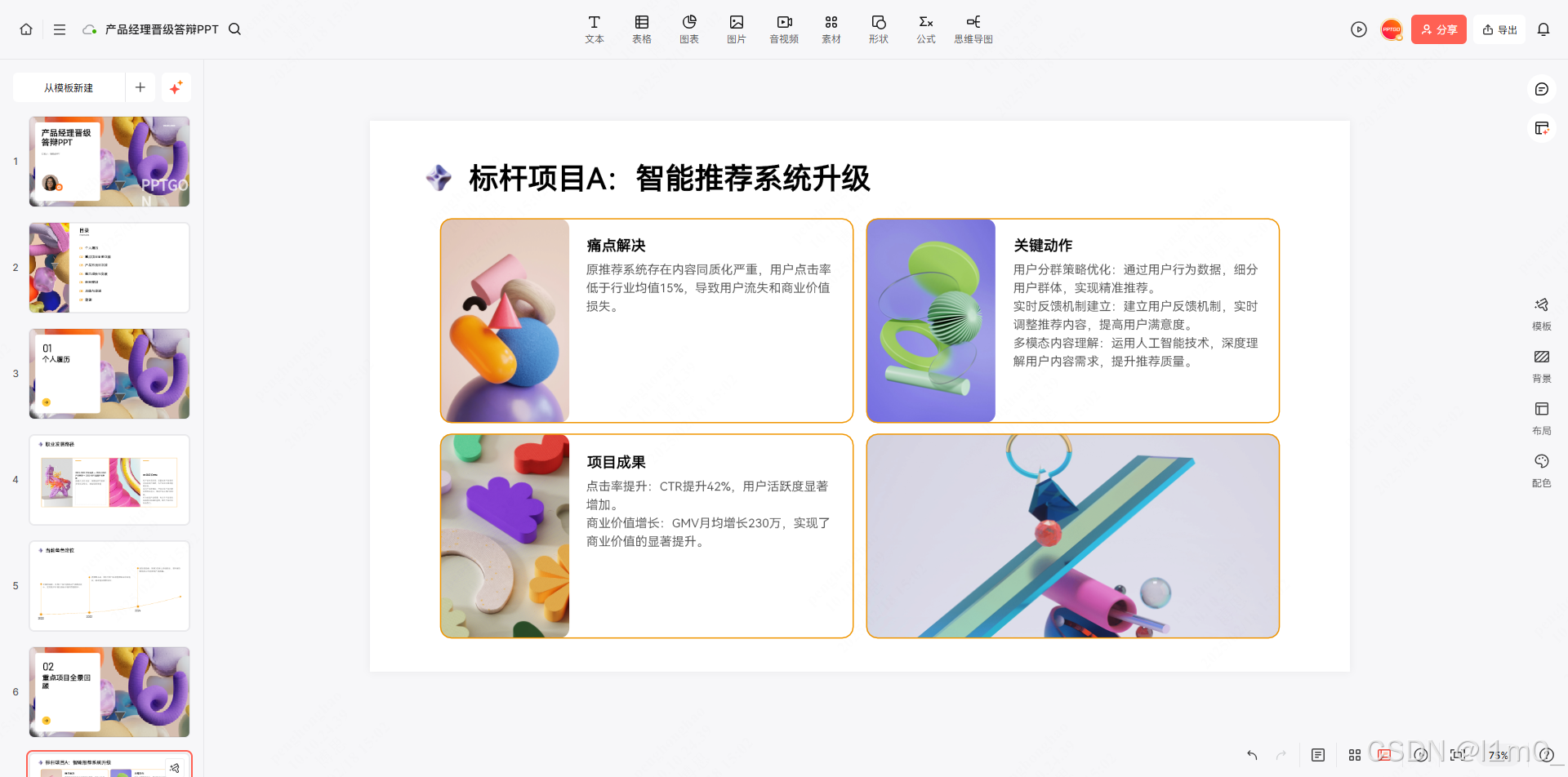The image size is (1568, 777).
Task: Click the 导出 export button
Action: click(x=1500, y=29)
